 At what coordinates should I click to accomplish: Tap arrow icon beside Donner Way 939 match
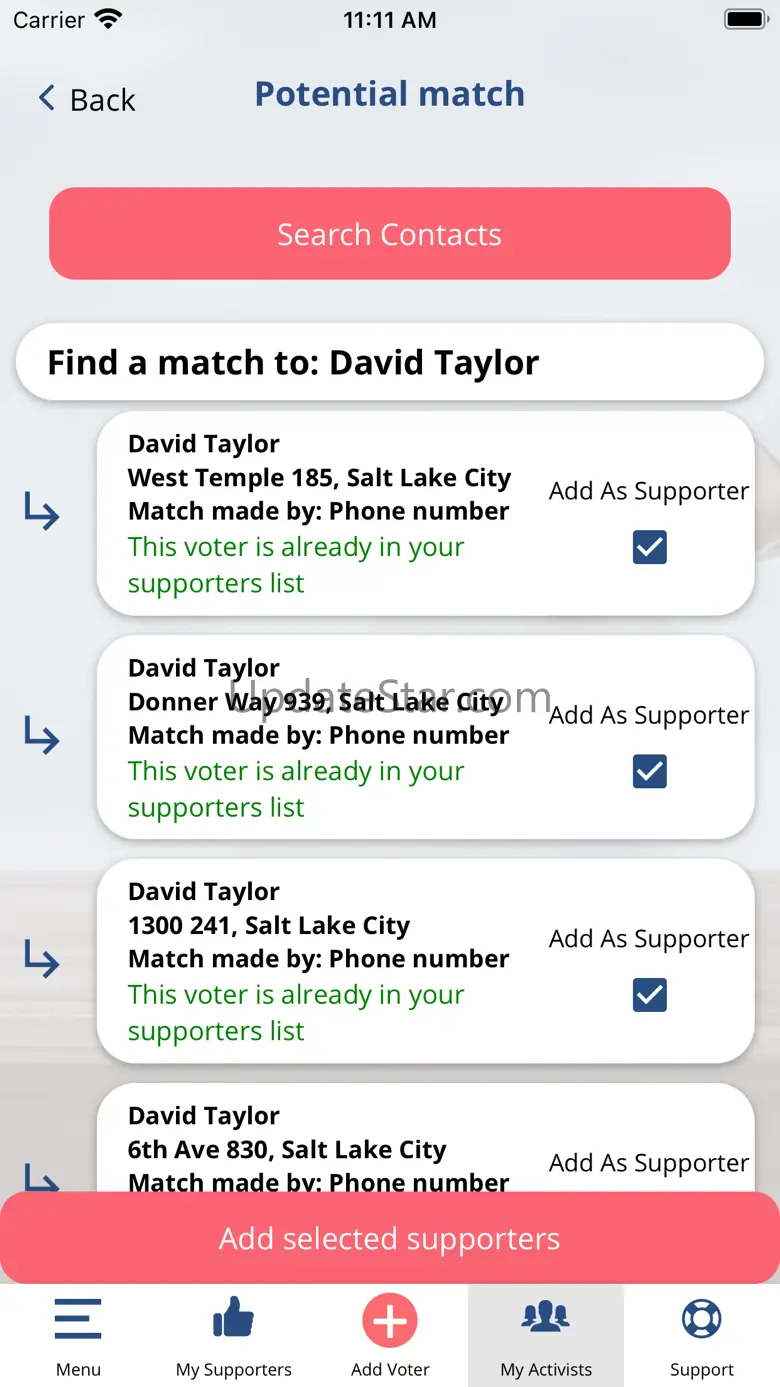42,737
